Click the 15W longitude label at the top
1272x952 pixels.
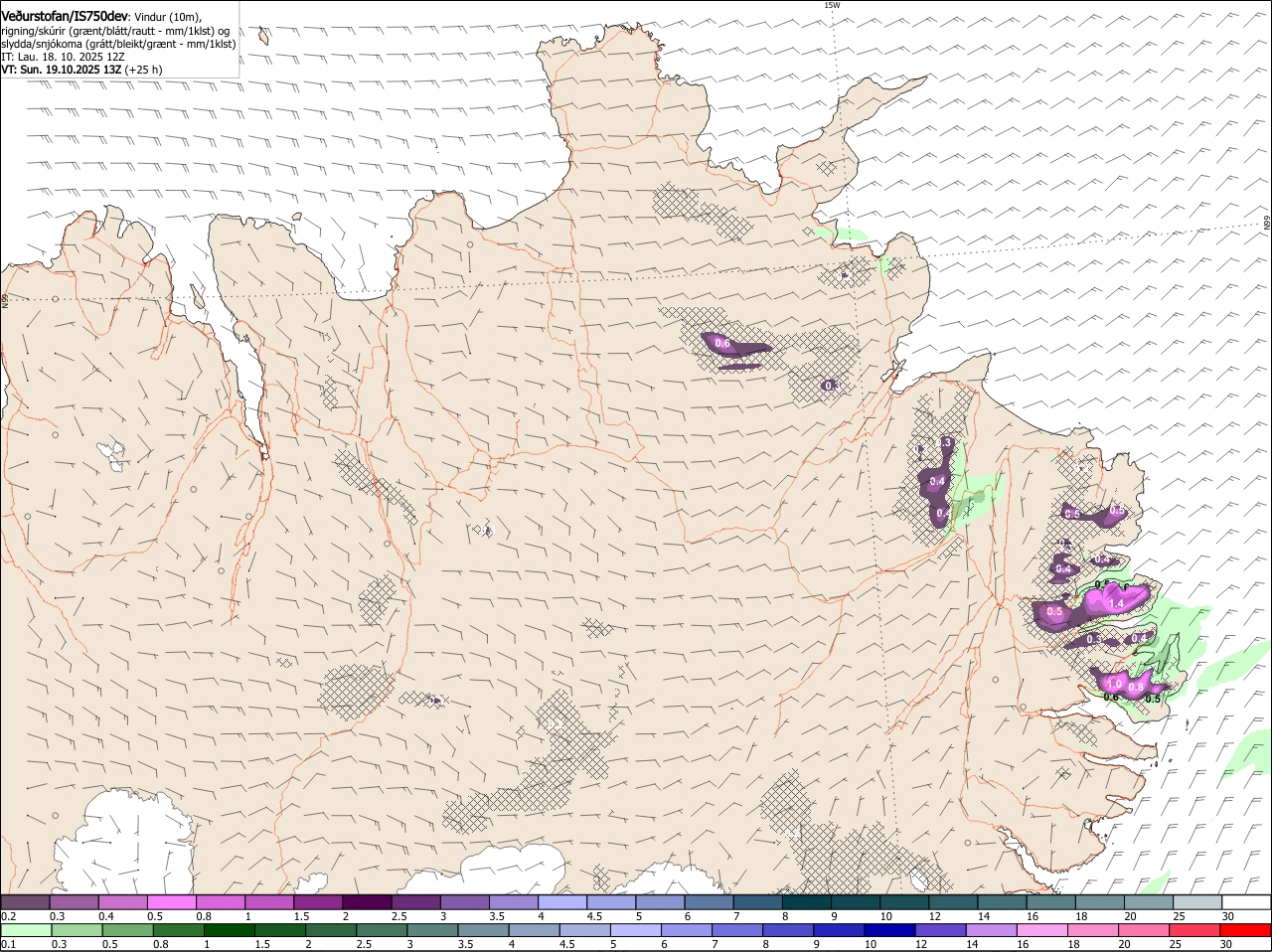pyautogui.click(x=832, y=5)
